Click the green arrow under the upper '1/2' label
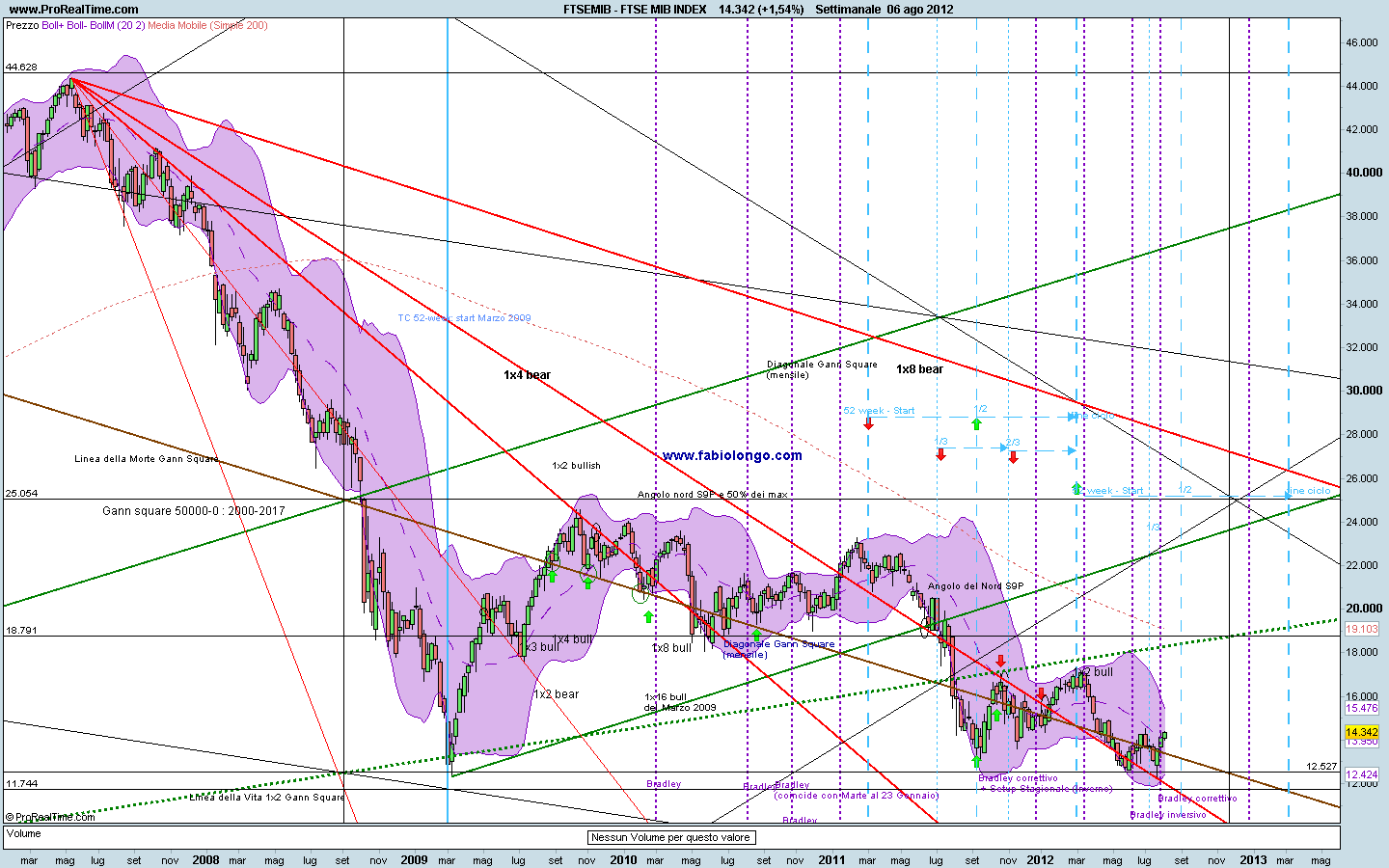Viewport: 1389px width, 868px height. point(976,422)
